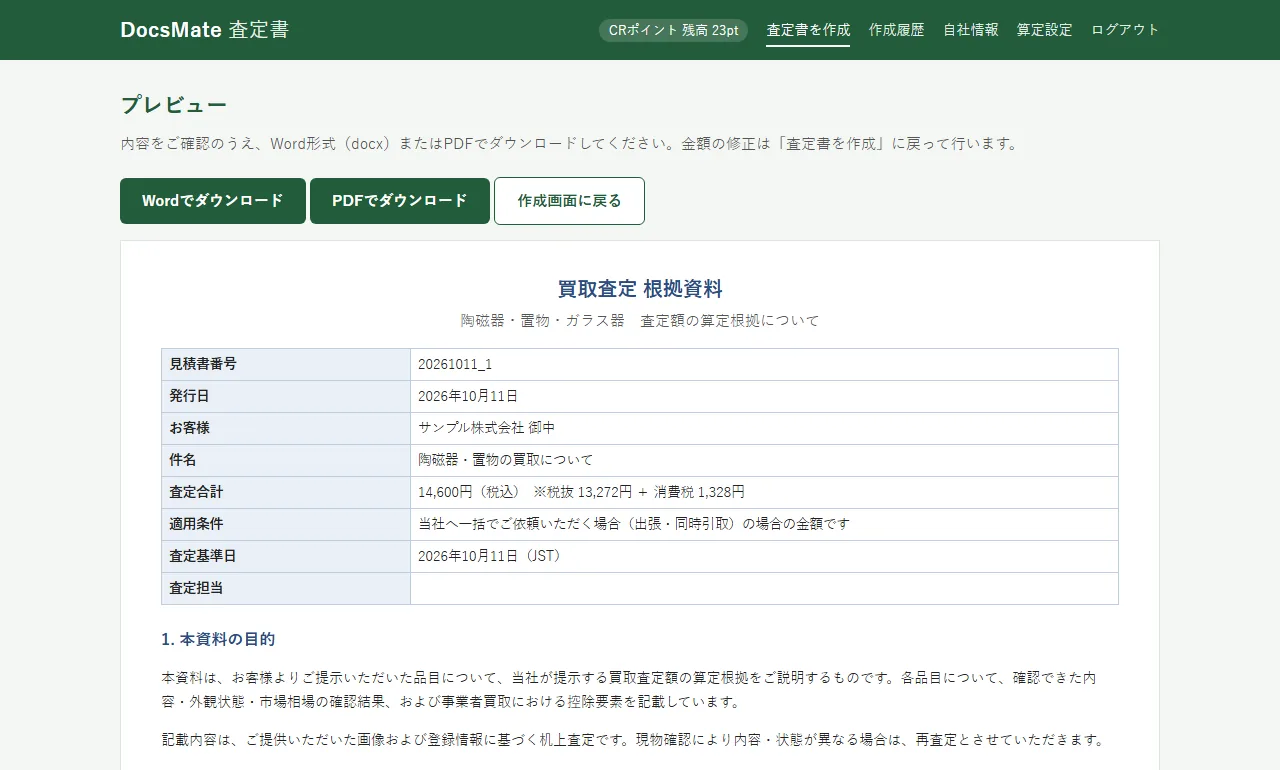1280x770 pixels.
Task: Click the 件名 label cell
Action: (x=286, y=460)
